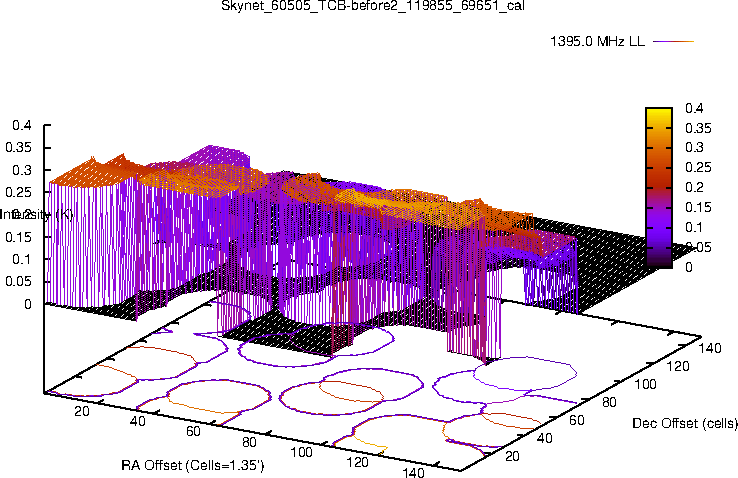Select the color bar label 0.3

click(x=694, y=148)
